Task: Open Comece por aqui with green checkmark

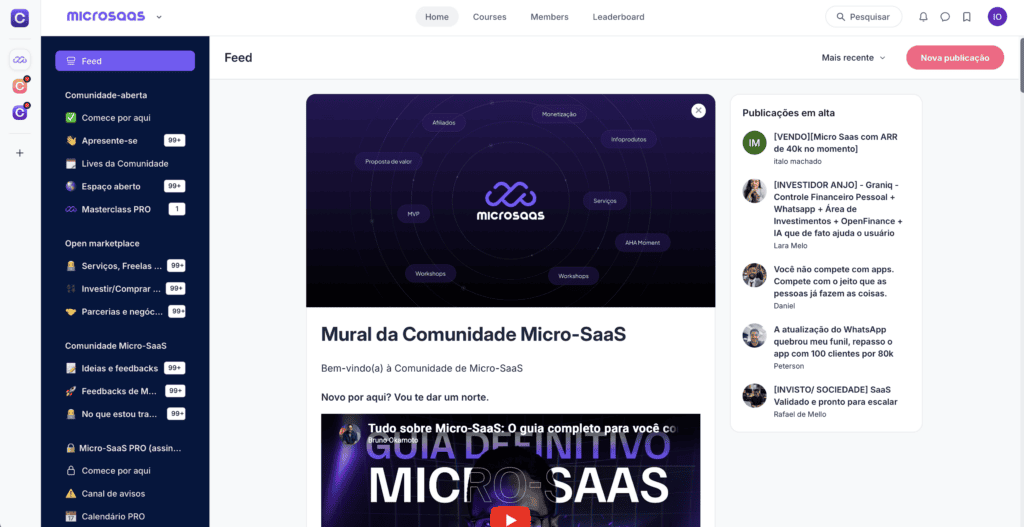Action: (125, 118)
